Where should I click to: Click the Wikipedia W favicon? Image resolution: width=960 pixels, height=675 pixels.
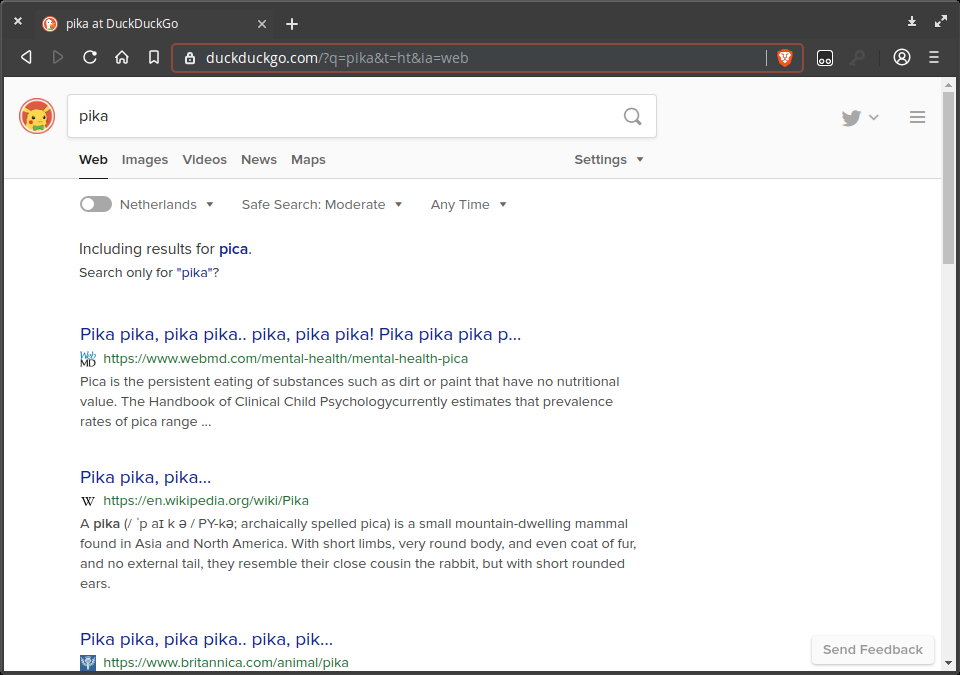[x=88, y=501]
